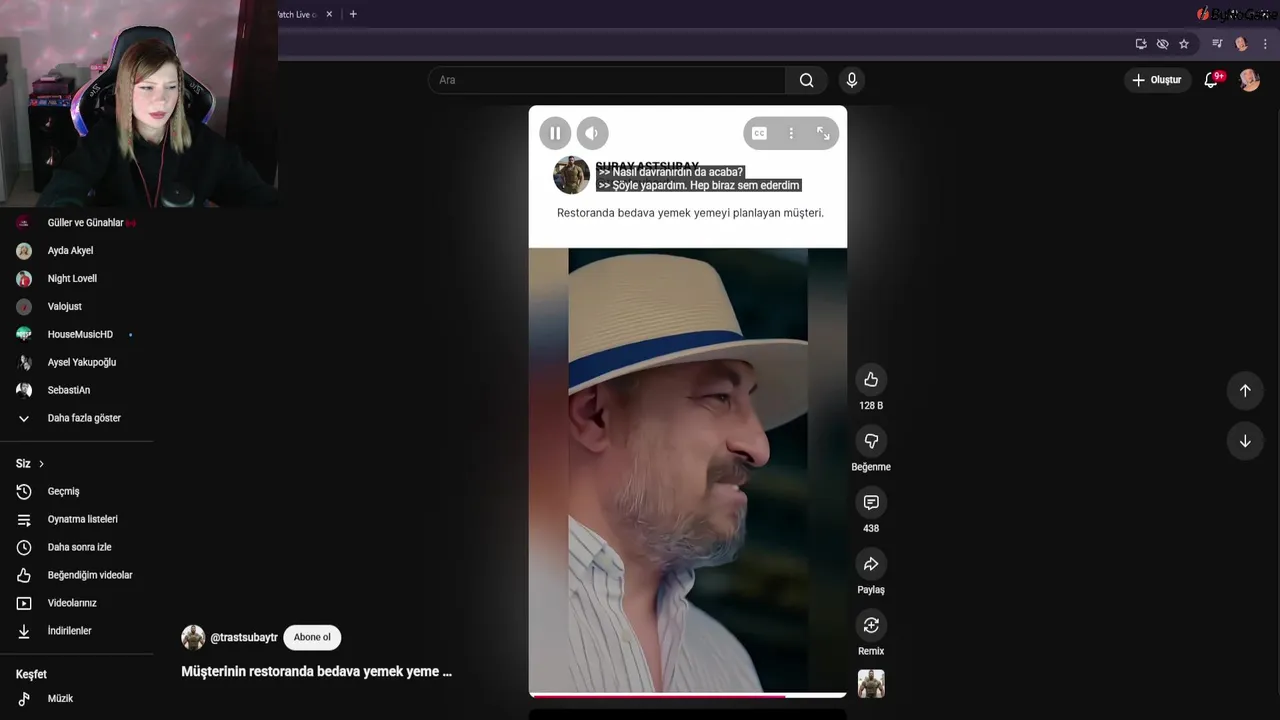Image resolution: width=1280 pixels, height=720 pixels.
Task: Subscribe with the Abone ol button
Action: pyautogui.click(x=312, y=638)
